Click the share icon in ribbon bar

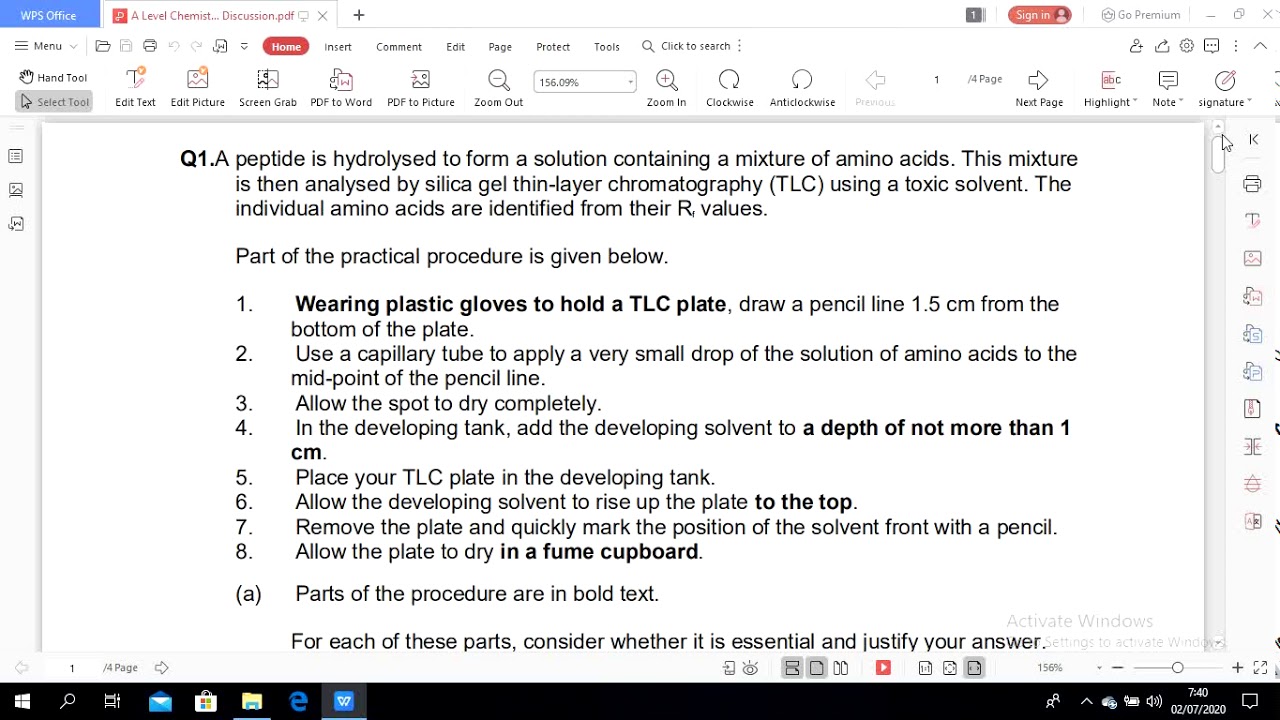point(1162,46)
